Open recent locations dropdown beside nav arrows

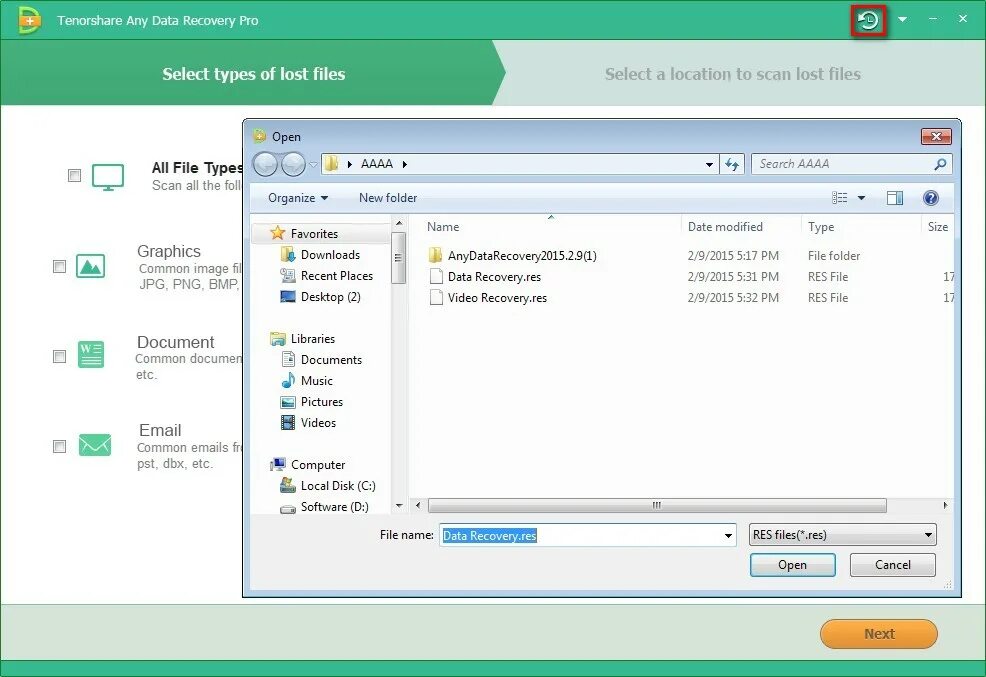click(x=313, y=165)
